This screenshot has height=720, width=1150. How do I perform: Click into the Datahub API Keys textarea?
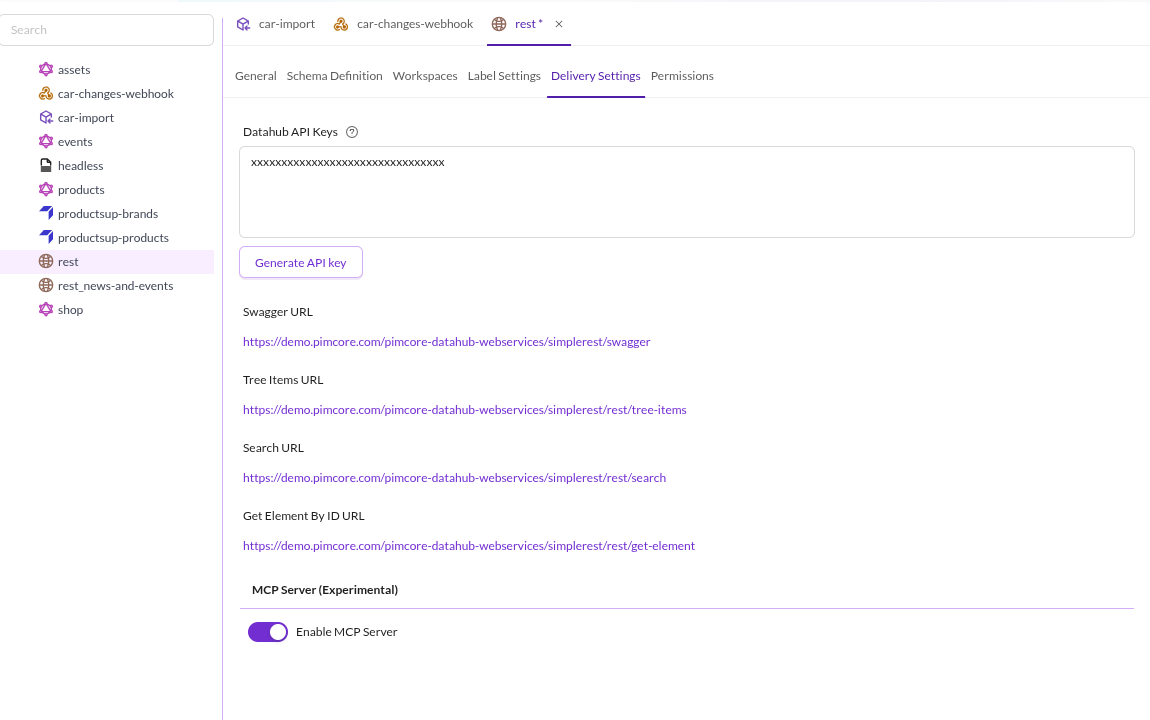pyautogui.click(x=686, y=192)
